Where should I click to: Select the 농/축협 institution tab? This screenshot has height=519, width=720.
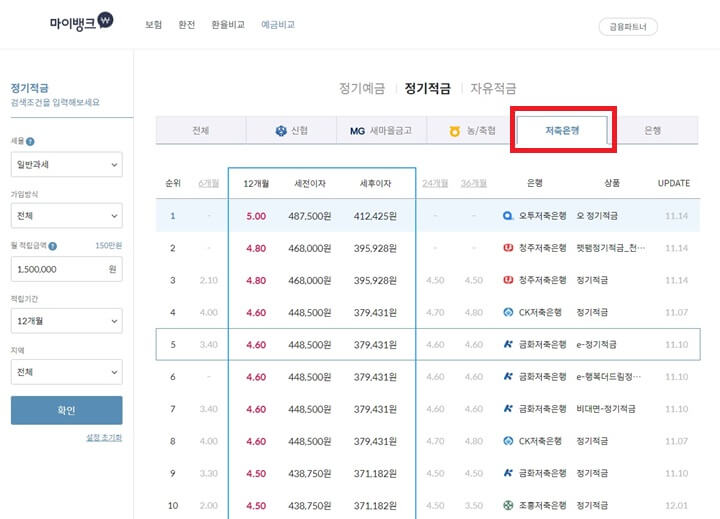coord(472,130)
